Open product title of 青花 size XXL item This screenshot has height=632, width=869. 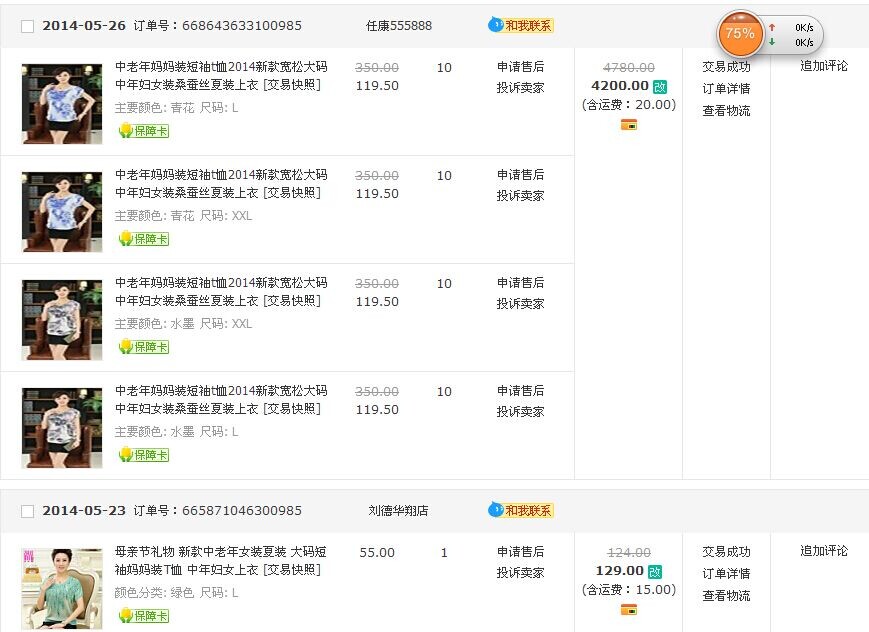click(221, 184)
